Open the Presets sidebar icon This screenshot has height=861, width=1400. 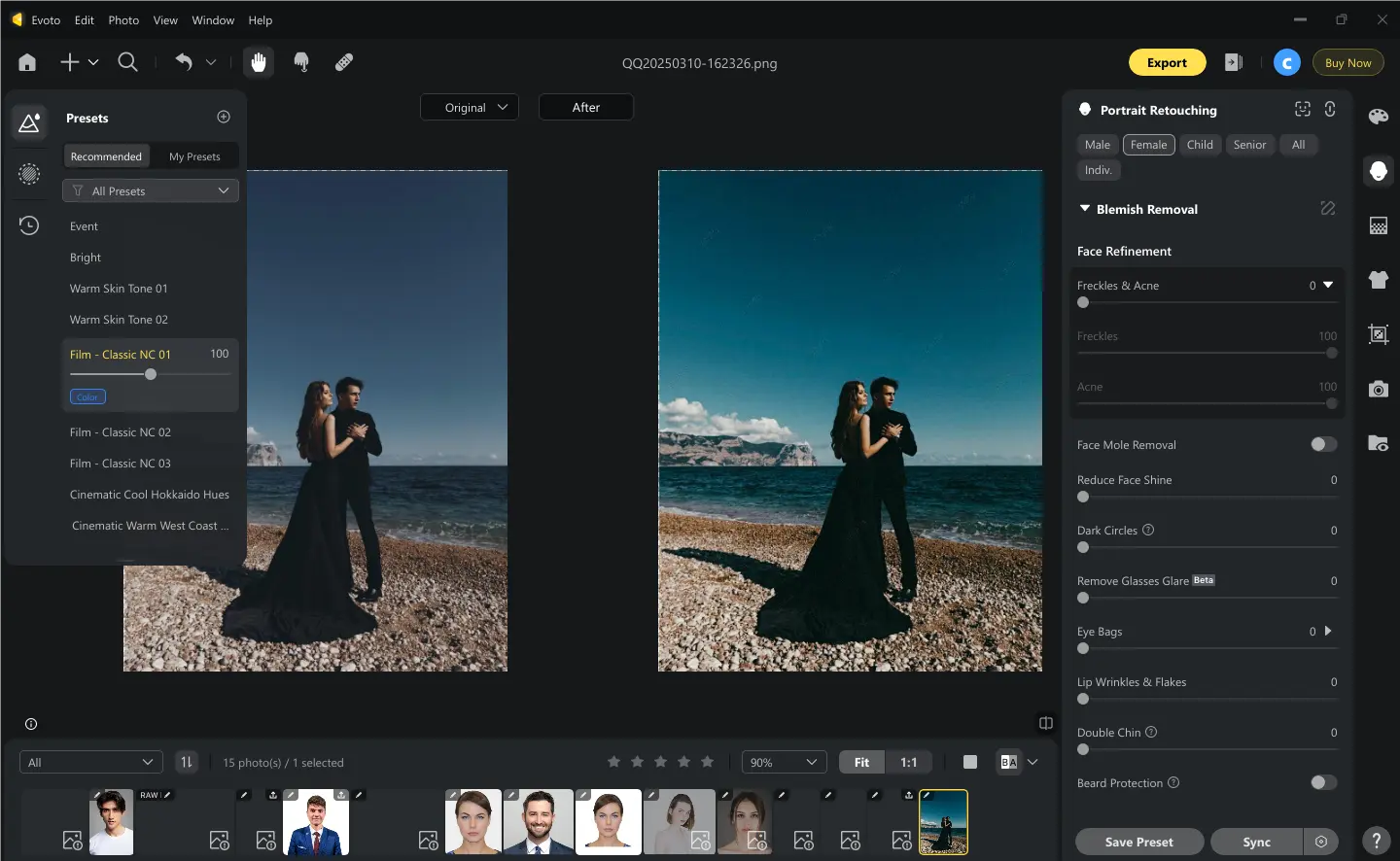pyautogui.click(x=29, y=122)
